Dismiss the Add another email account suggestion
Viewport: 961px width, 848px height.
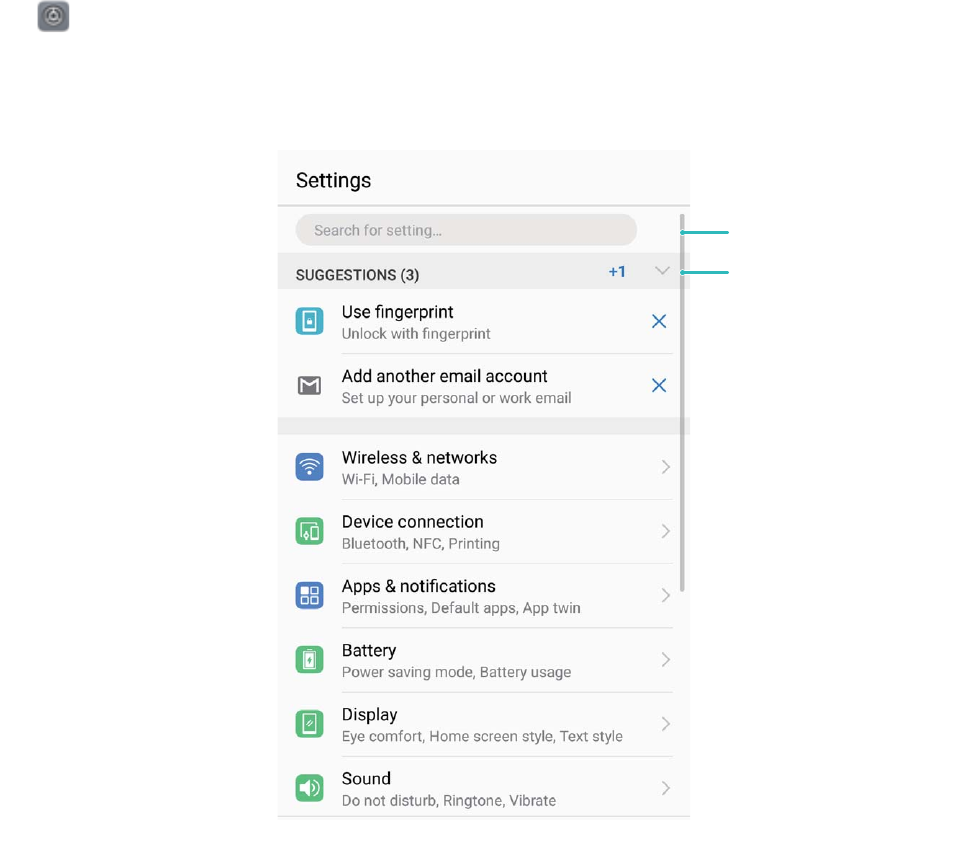tap(659, 385)
